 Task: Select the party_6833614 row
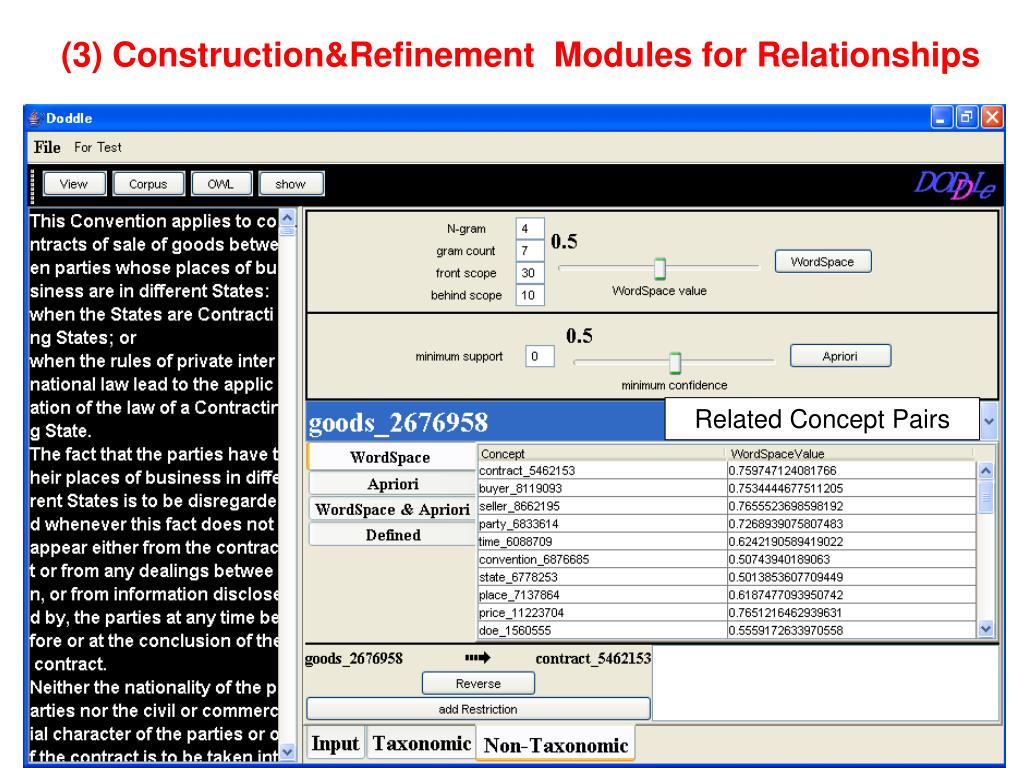[x=727, y=524]
